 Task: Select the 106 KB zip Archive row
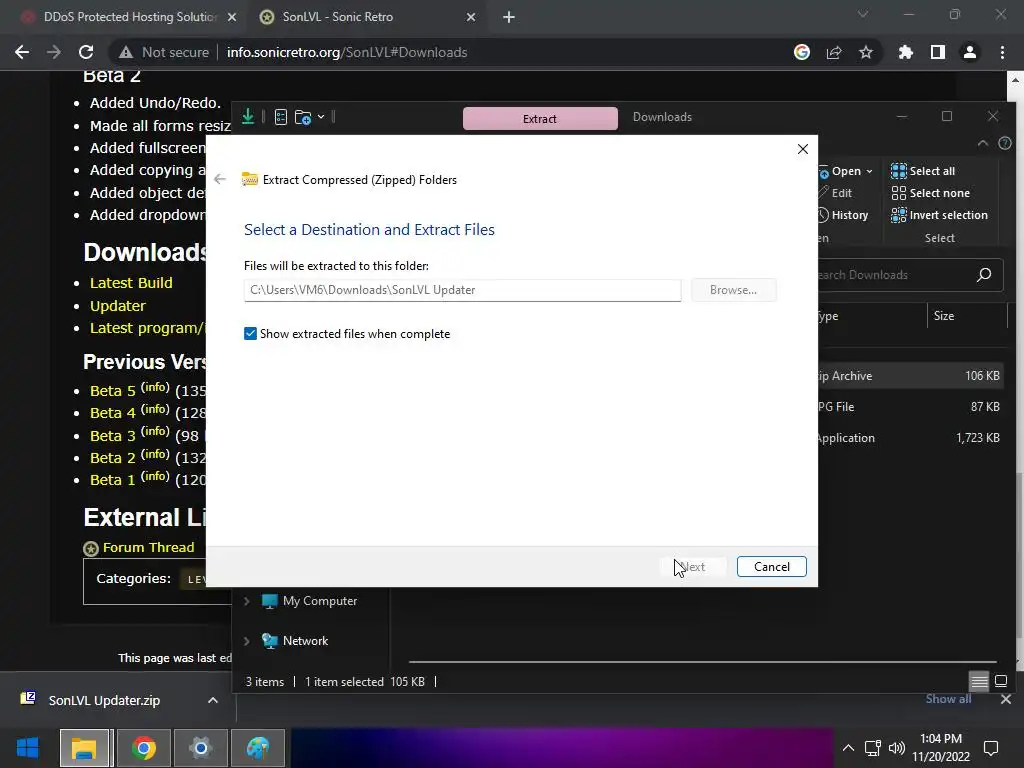pos(910,376)
